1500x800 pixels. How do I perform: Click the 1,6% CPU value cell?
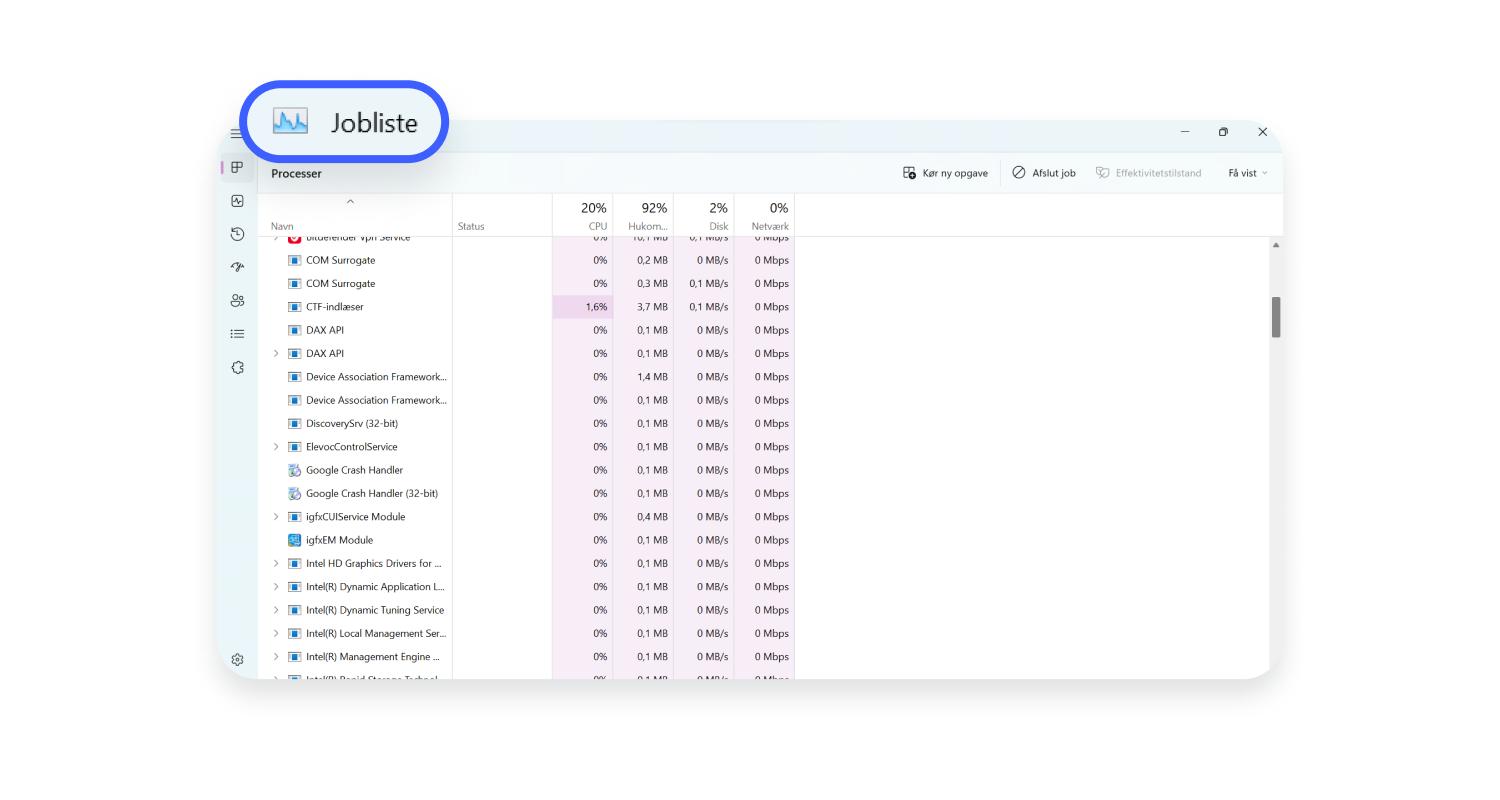[583, 307]
